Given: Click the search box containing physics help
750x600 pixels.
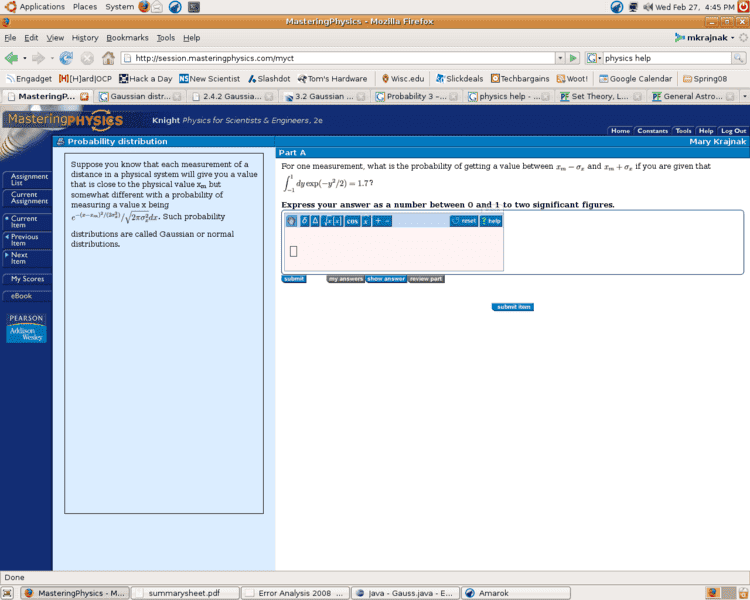Looking at the screenshot, I should (667, 58).
